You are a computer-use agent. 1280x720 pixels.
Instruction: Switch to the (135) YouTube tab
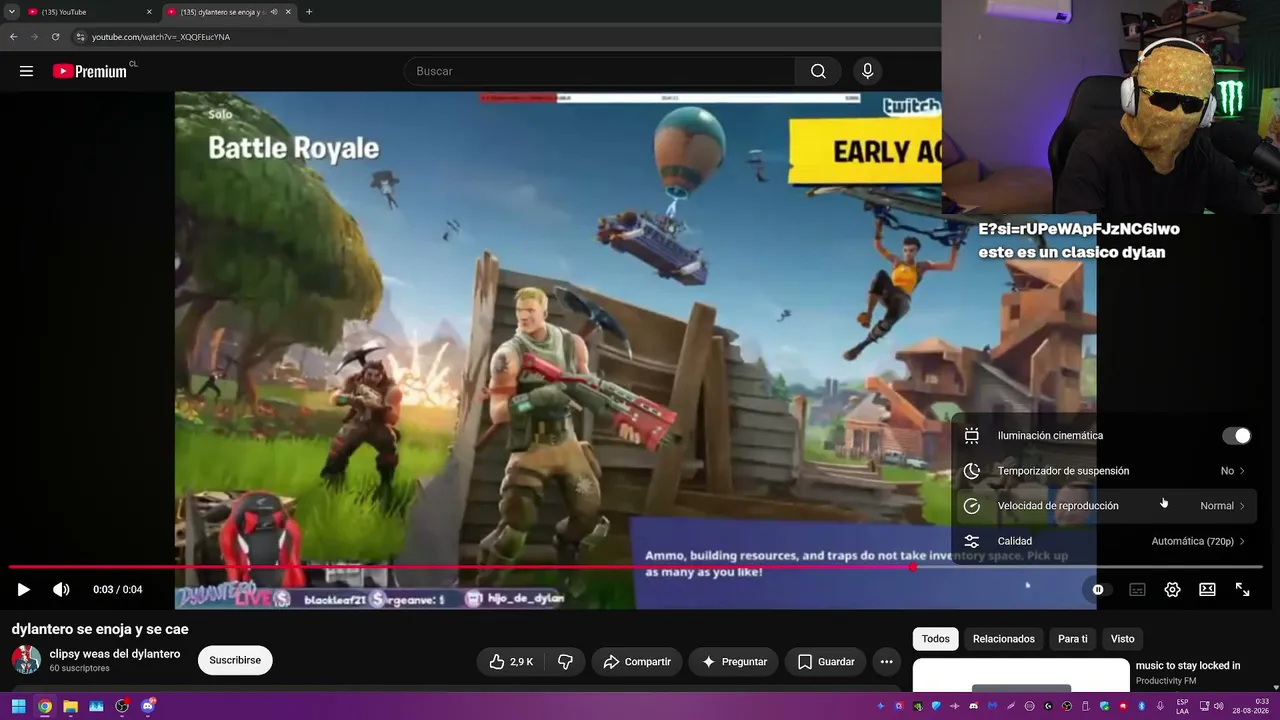(88, 12)
